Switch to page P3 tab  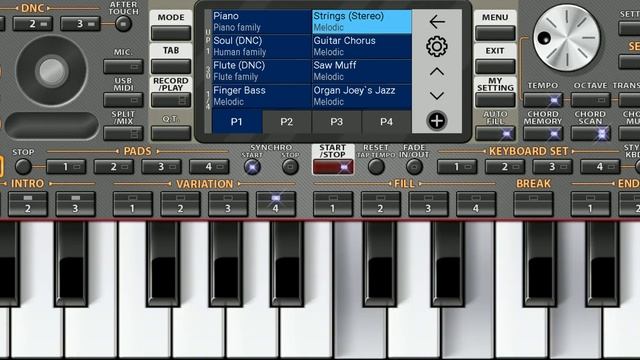coord(336,122)
